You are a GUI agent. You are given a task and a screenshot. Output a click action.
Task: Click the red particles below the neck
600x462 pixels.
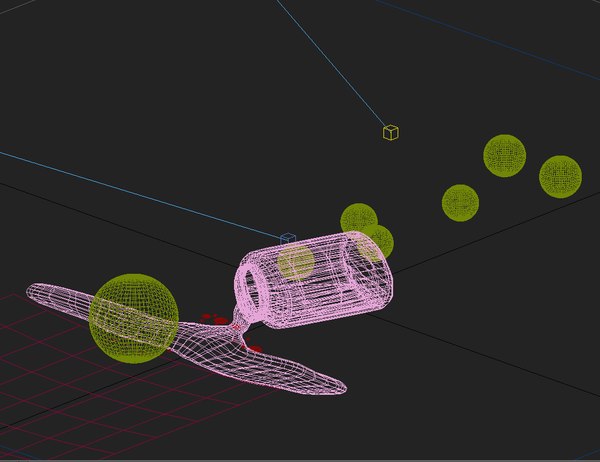tap(253, 348)
